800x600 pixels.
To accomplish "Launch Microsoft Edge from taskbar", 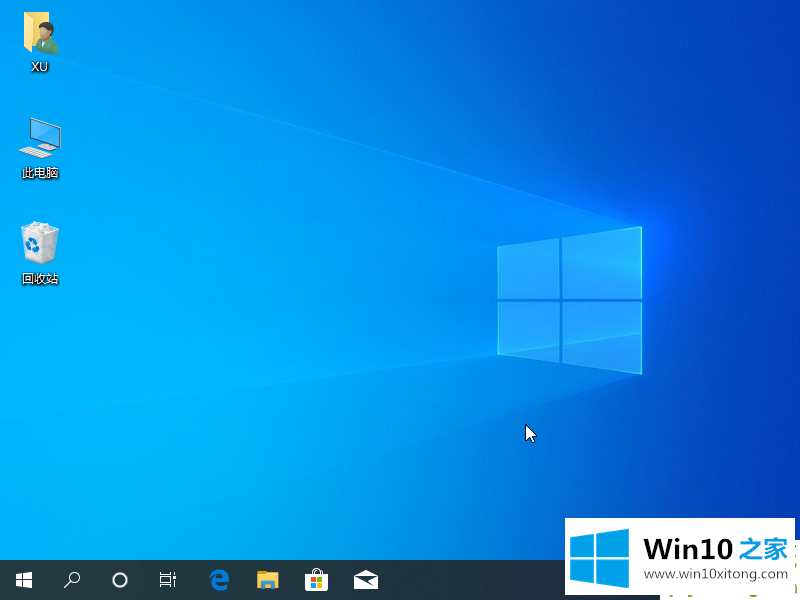I will point(219,580).
